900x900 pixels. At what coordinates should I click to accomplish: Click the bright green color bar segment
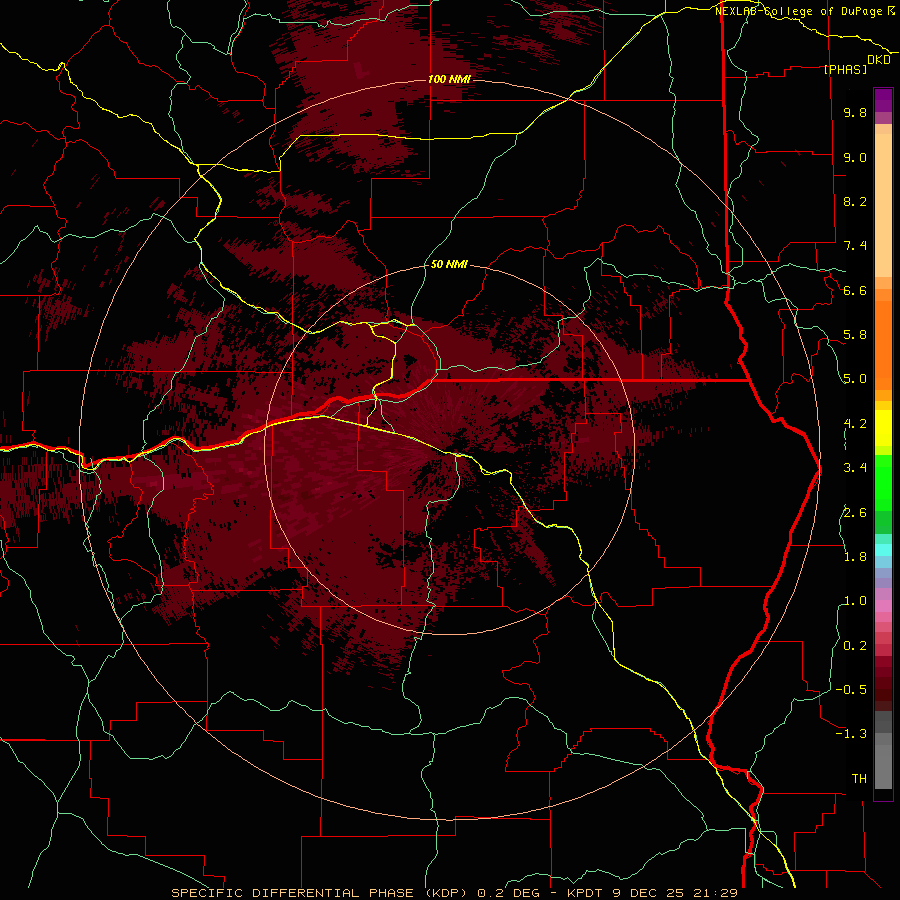[883, 482]
